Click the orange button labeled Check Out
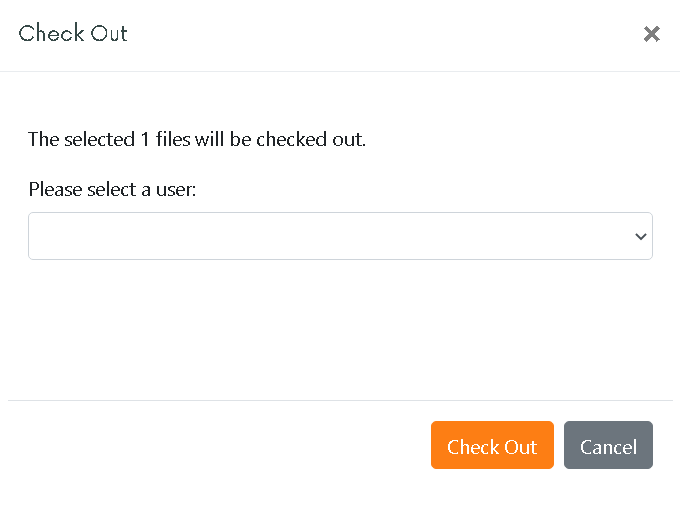 [x=492, y=445]
